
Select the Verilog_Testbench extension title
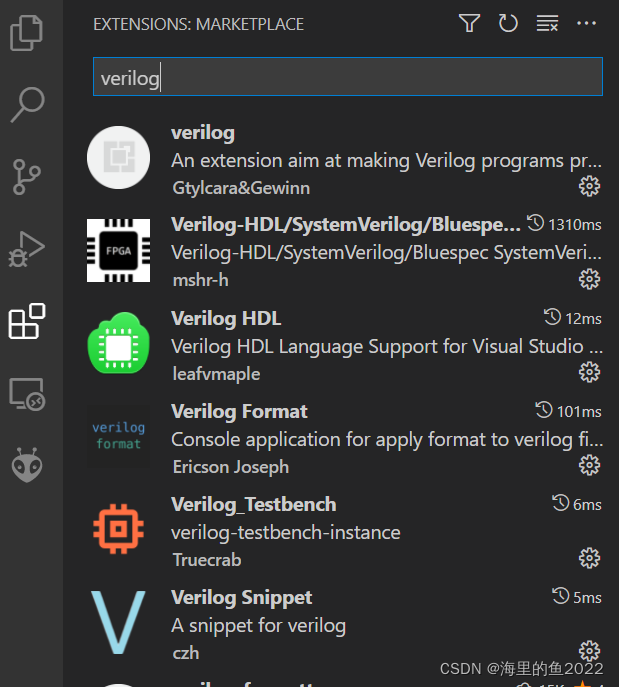coord(254,505)
